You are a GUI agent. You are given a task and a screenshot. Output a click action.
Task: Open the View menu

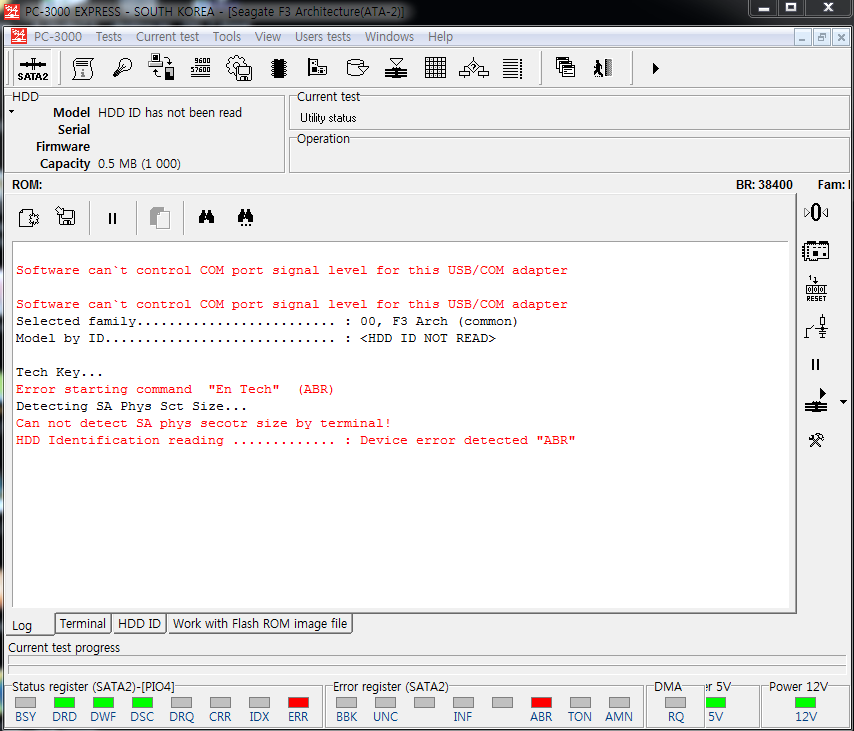pos(267,36)
